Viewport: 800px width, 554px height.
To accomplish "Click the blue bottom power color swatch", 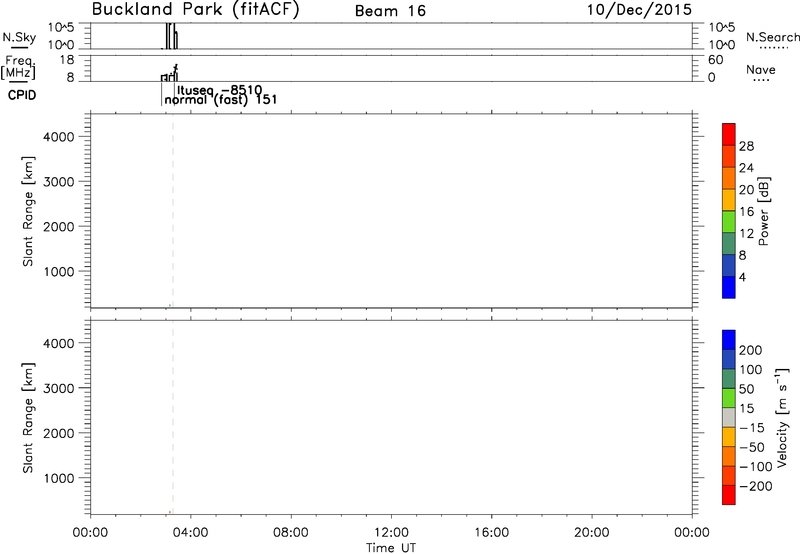I will click(729, 287).
